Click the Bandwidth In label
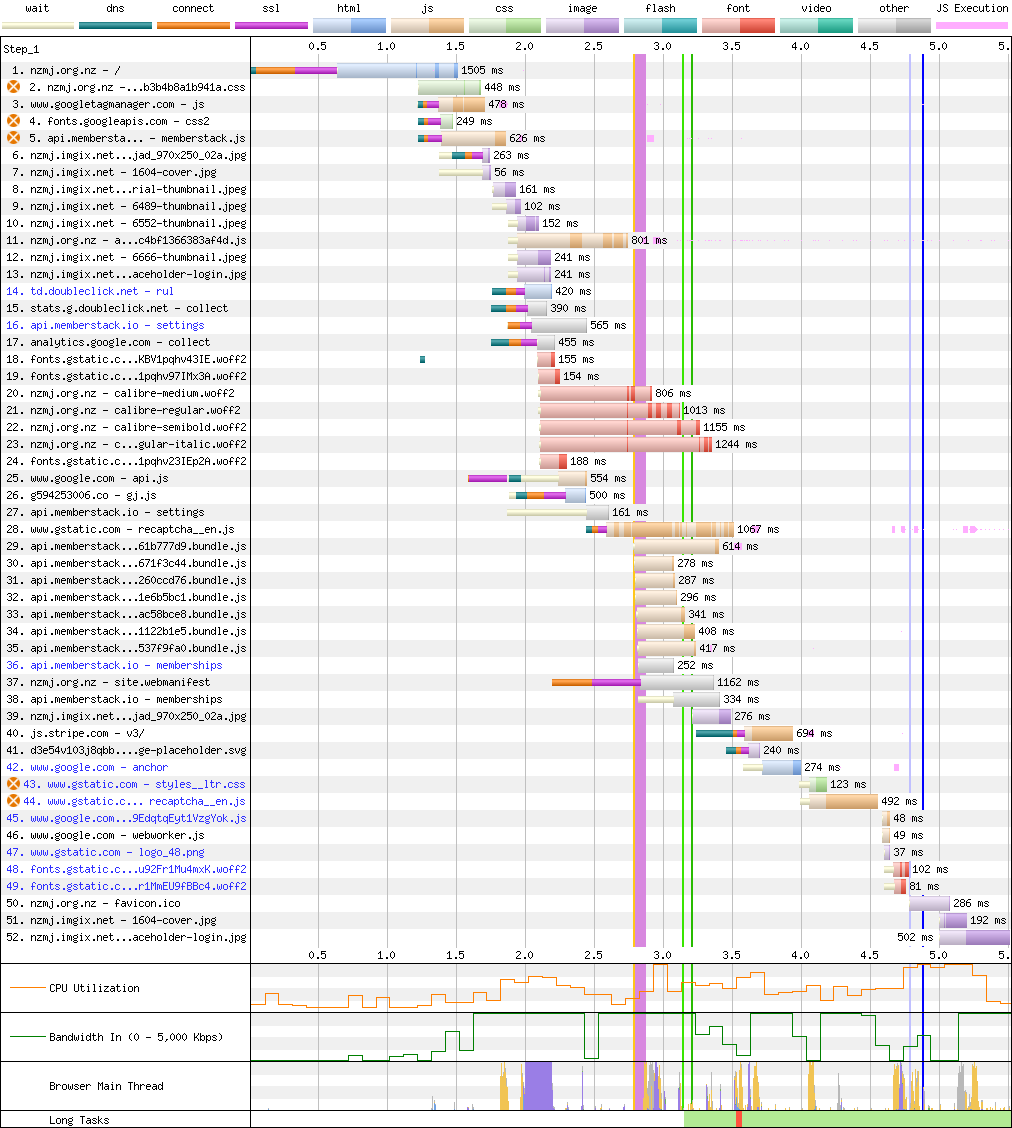Image resolution: width=1012 pixels, height=1128 pixels. 136,1037
